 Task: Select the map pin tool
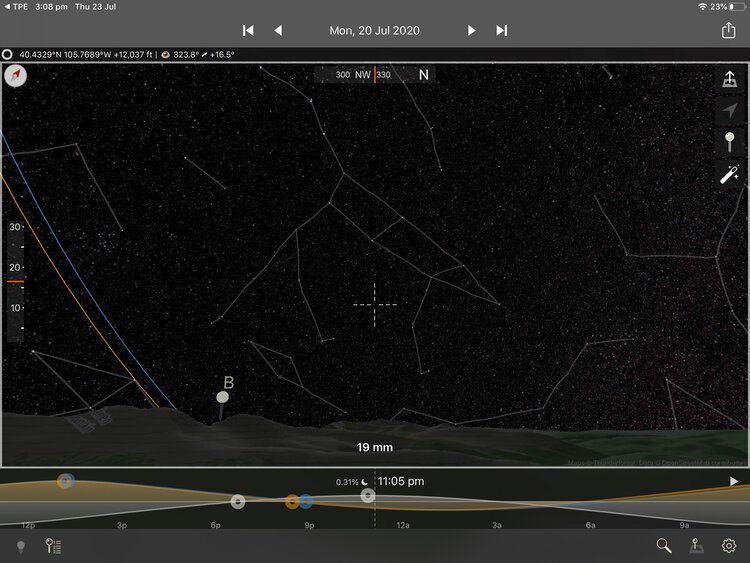point(730,143)
